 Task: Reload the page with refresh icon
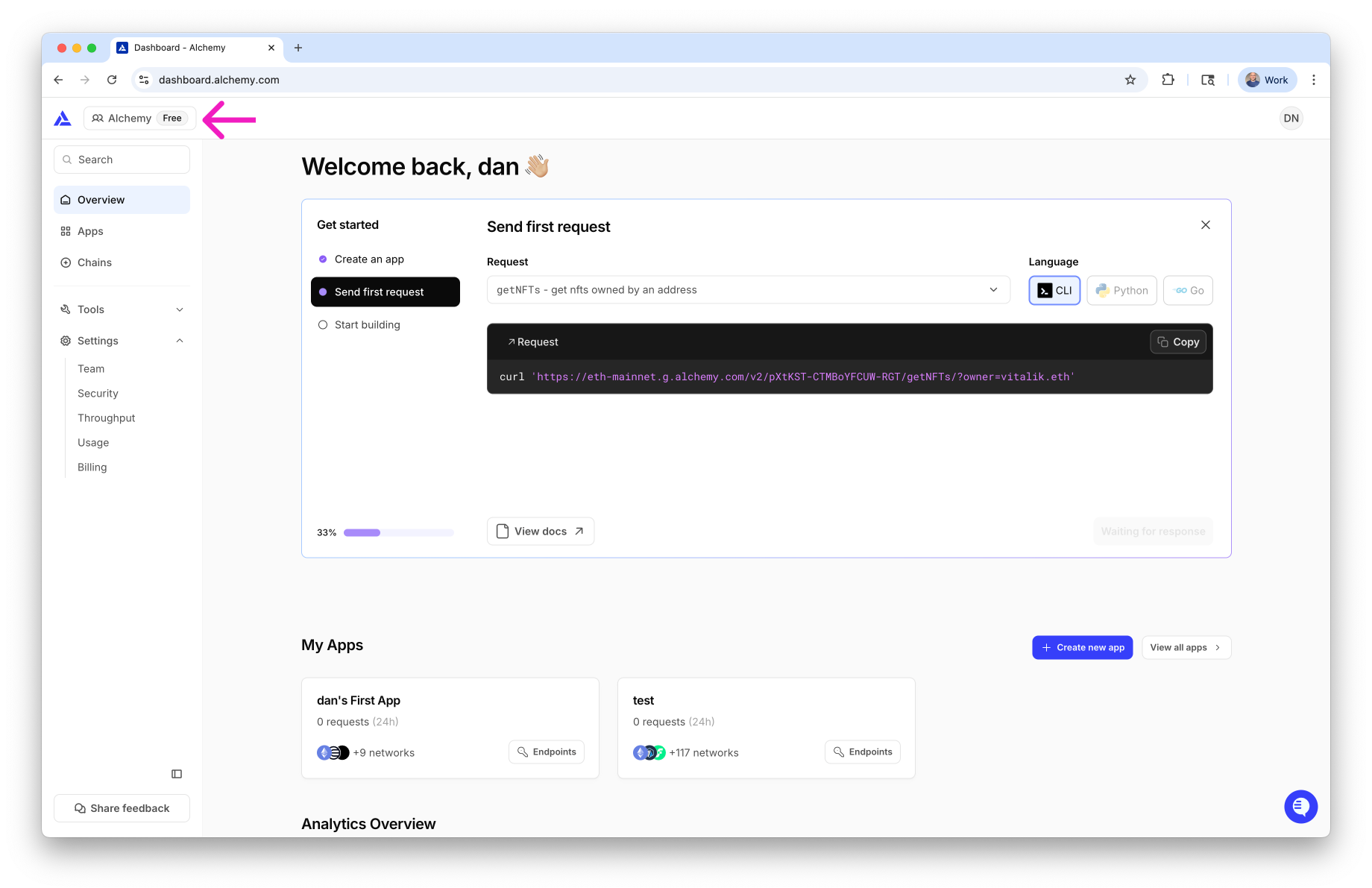[112, 80]
